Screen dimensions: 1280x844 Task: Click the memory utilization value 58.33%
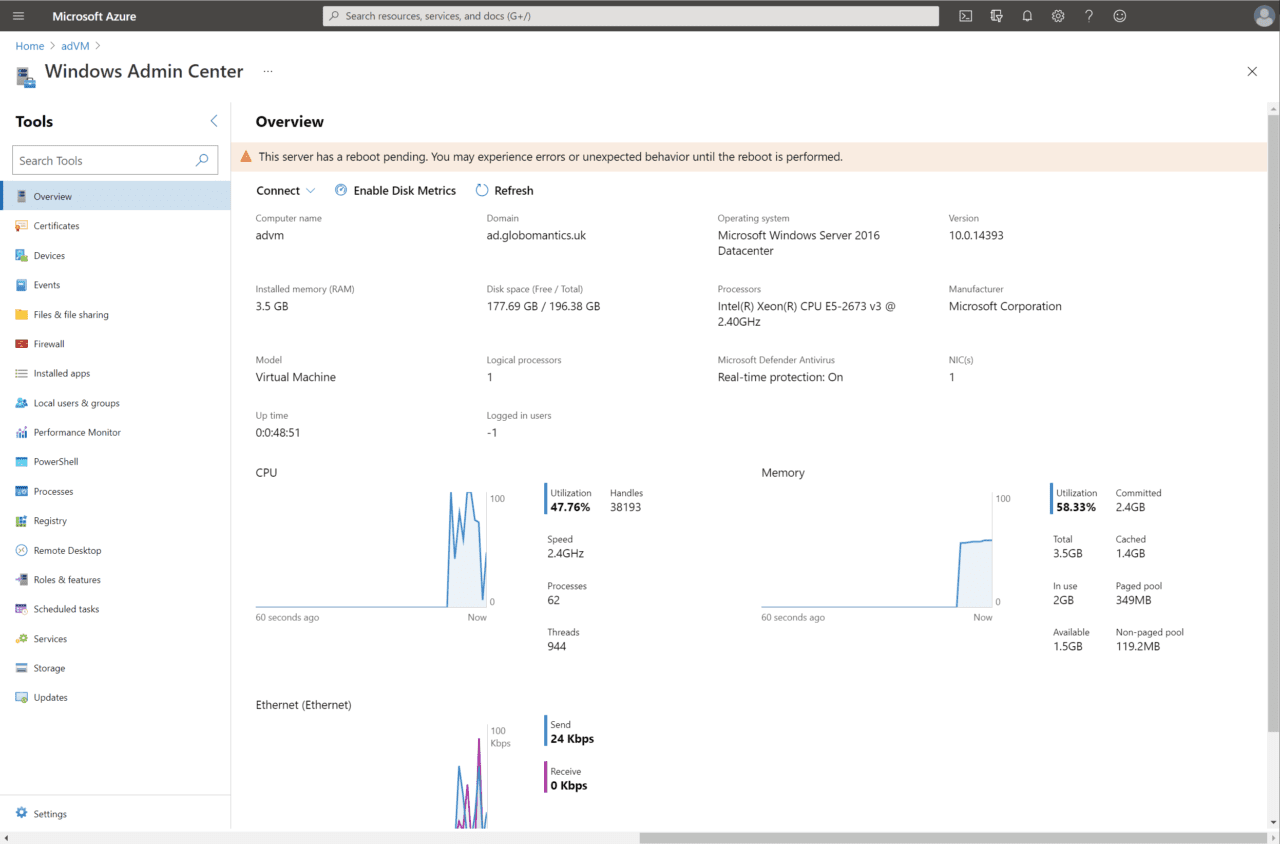(1076, 507)
